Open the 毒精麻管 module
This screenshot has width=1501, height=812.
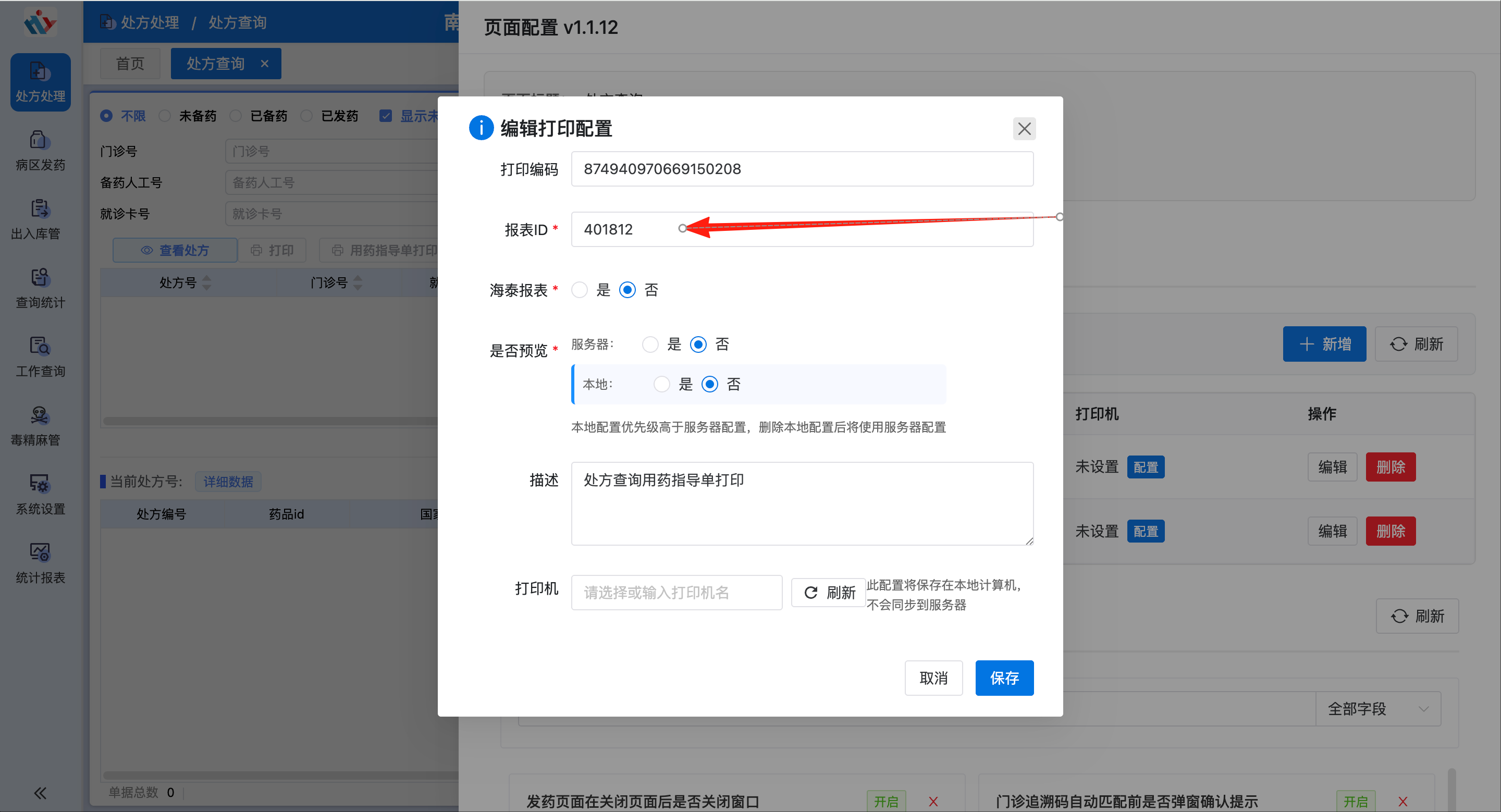tap(40, 426)
